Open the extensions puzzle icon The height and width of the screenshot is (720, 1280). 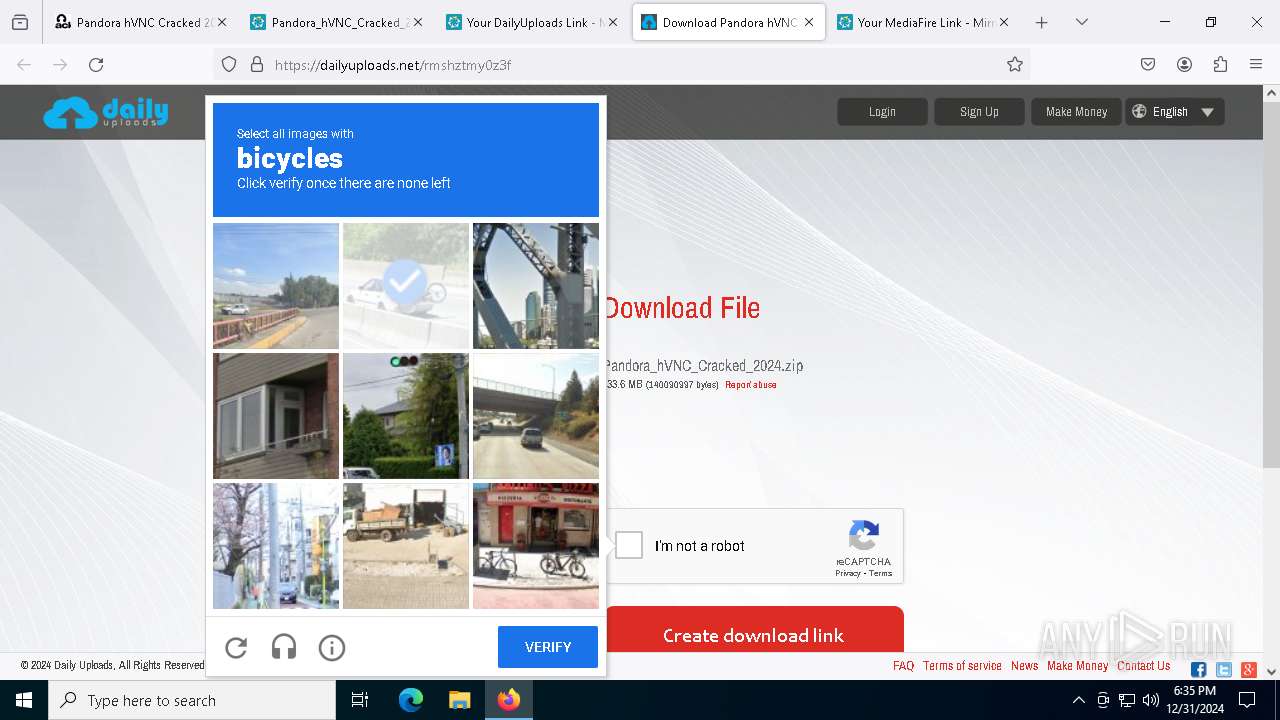click(1220, 64)
